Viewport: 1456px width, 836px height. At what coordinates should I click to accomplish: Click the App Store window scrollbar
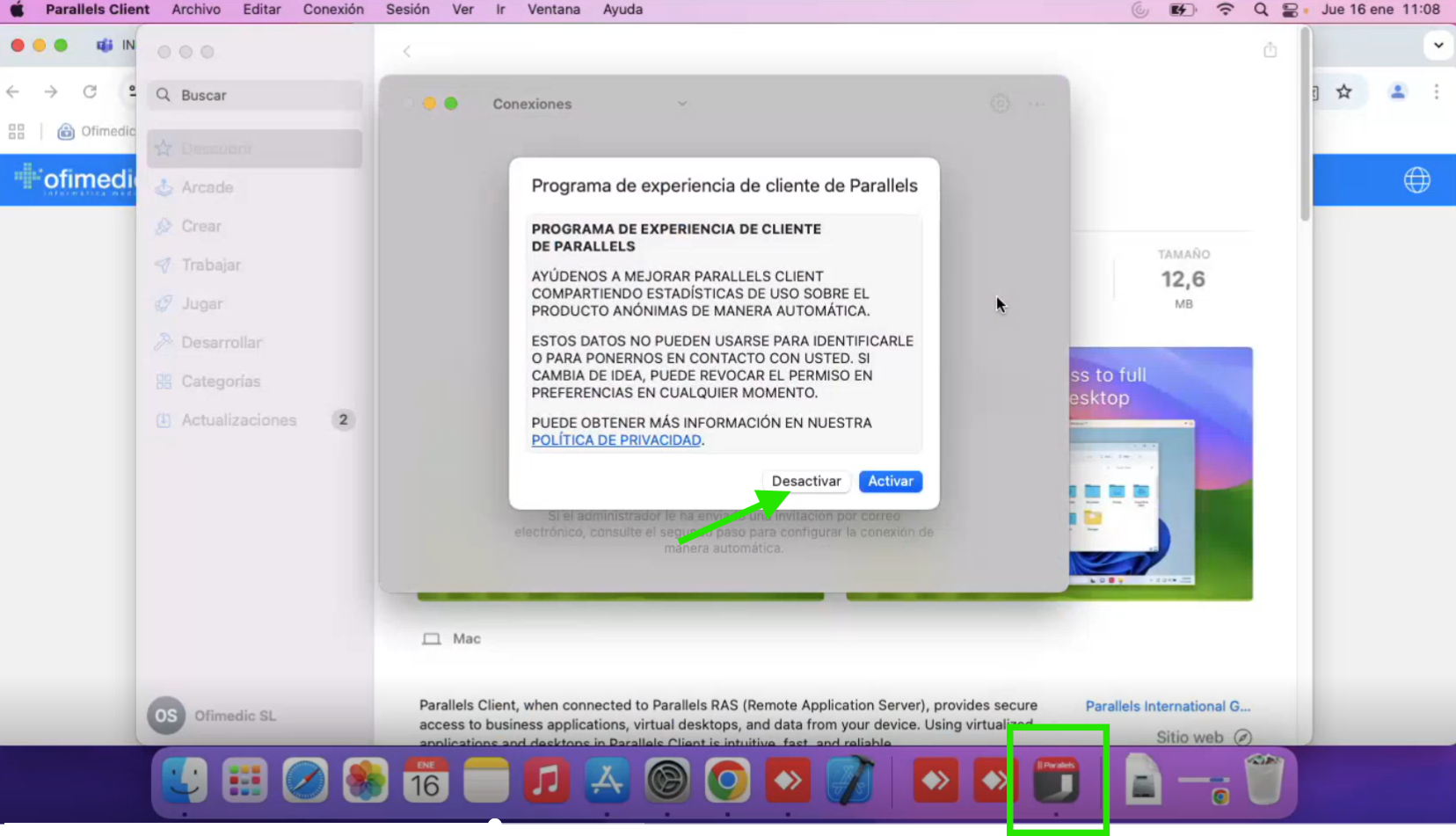pos(1306,123)
